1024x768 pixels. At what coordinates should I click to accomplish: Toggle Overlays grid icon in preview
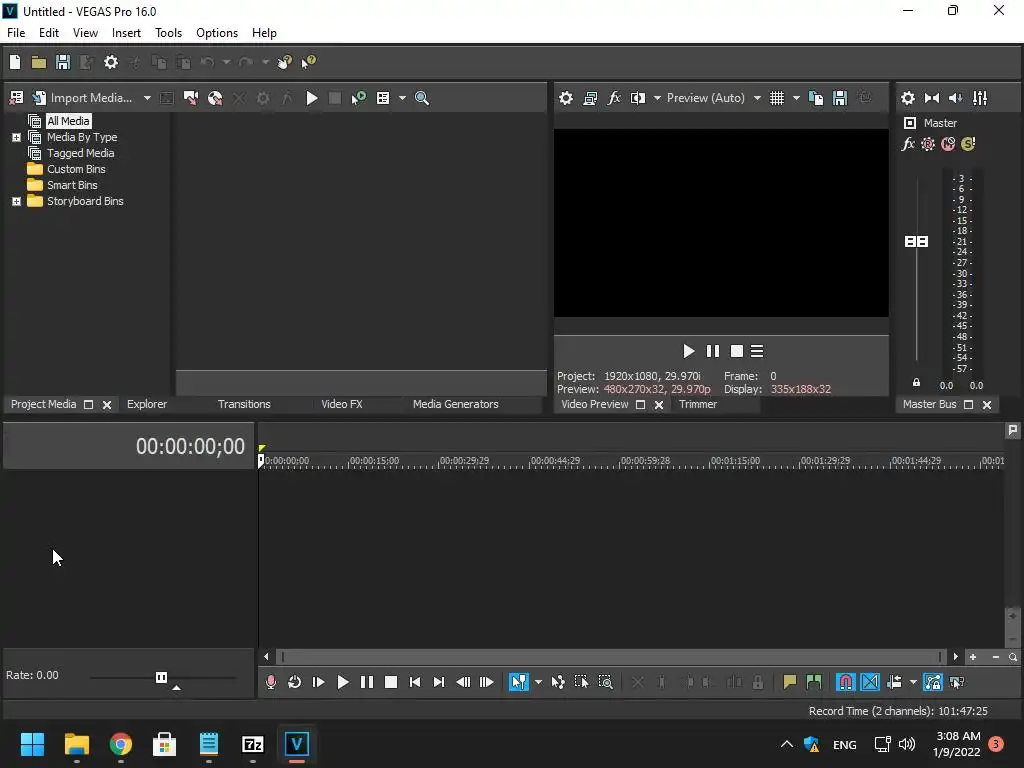pos(776,98)
